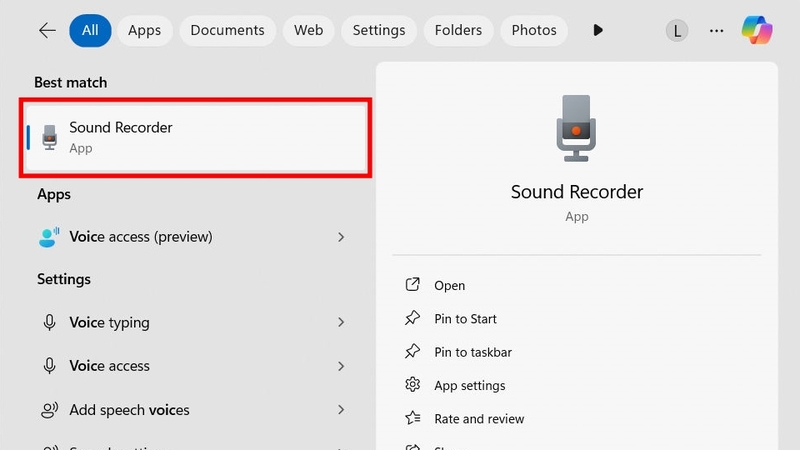Open the three-dot more options menu

click(716, 31)
